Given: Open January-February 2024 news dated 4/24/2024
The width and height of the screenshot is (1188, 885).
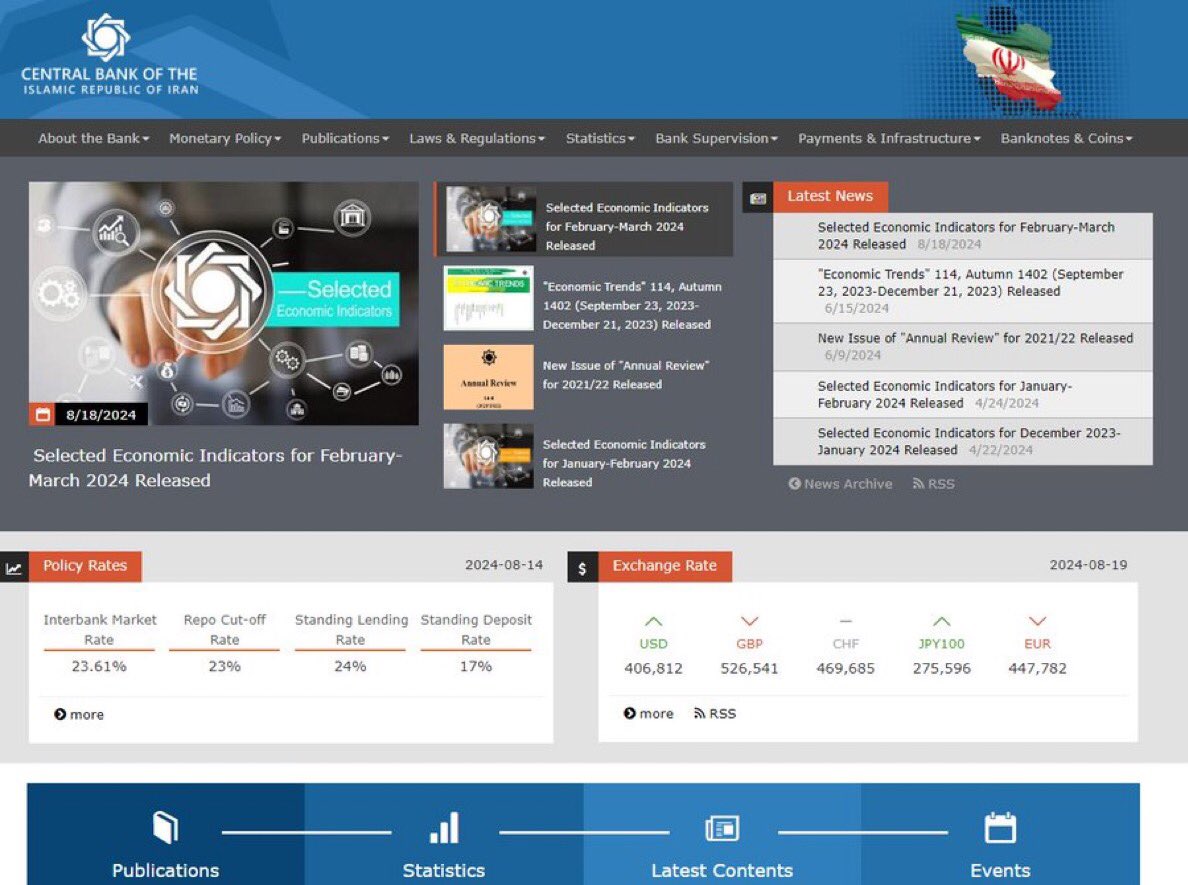Looking at the screenshot, I should pyautogui.click(x=963, y=395).
